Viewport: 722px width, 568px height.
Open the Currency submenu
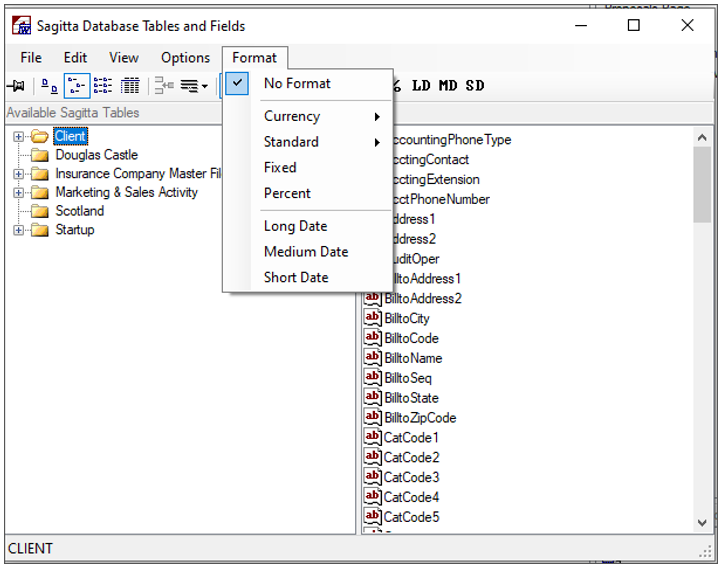coord(307,116)
